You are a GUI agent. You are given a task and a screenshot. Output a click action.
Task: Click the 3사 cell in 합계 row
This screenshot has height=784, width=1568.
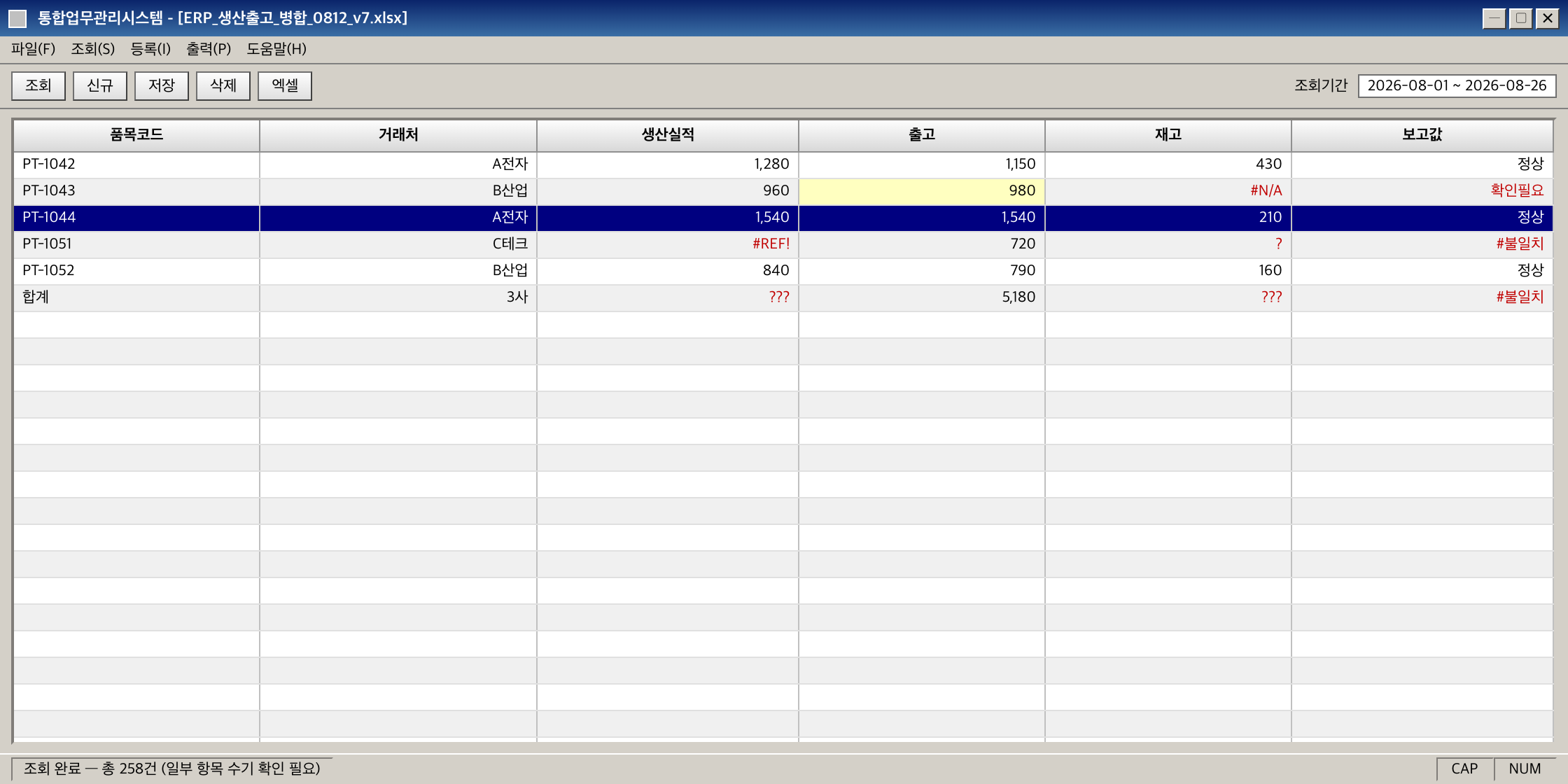point(398,297)
